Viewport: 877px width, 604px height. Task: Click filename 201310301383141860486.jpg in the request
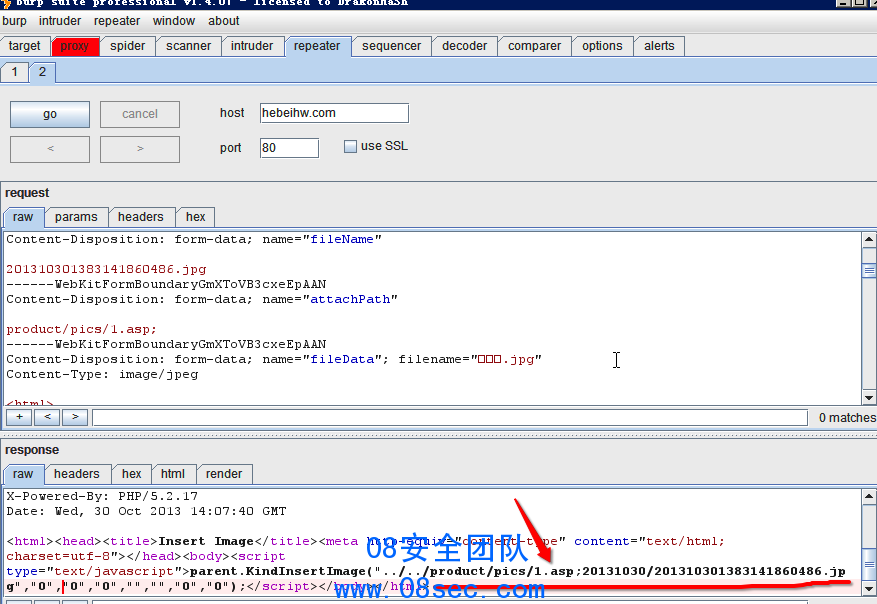coord(106,270)
